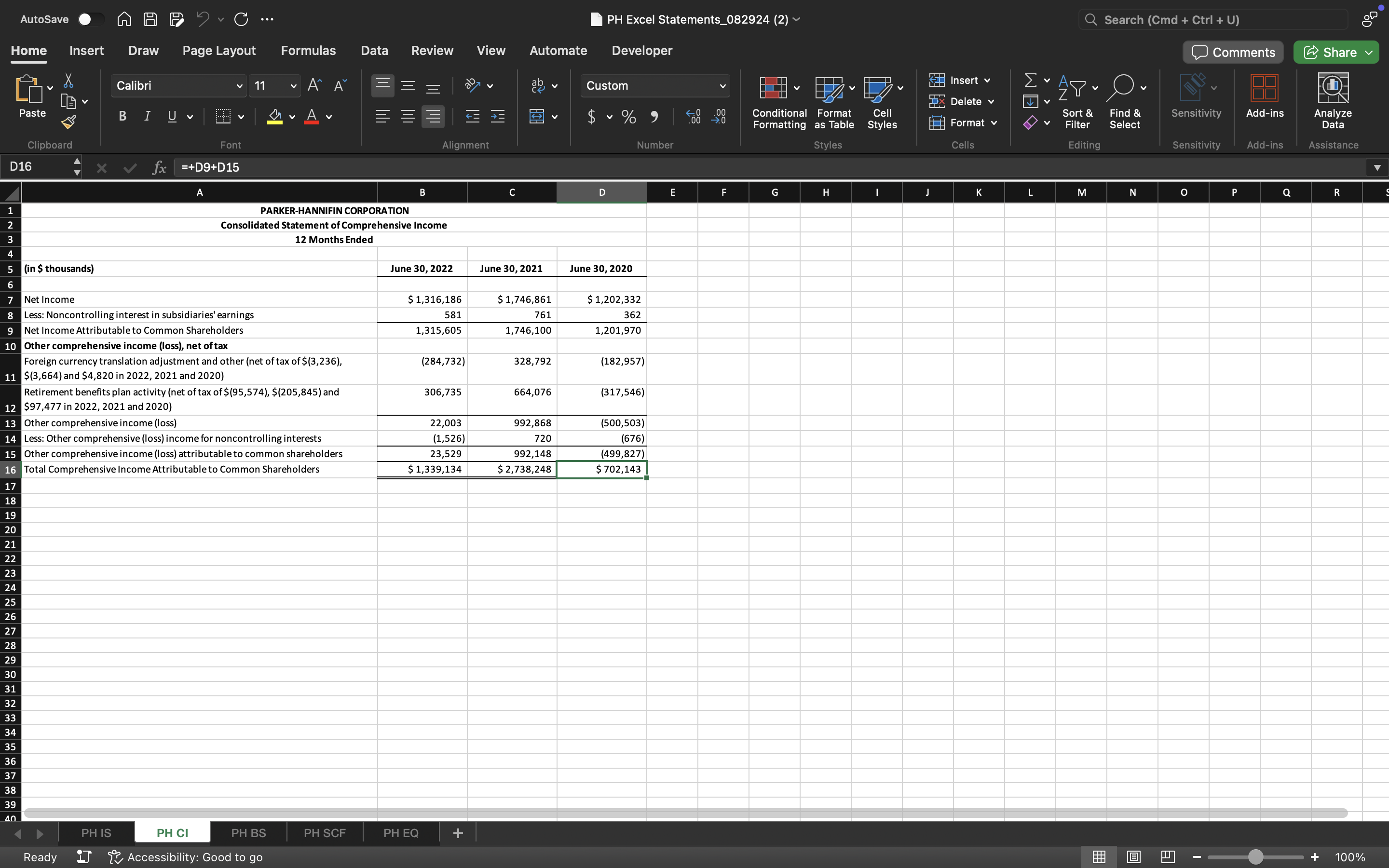Expand the formula bar with its arrow
Screen dimensions: 1389x868
(x=1376, y=168)
